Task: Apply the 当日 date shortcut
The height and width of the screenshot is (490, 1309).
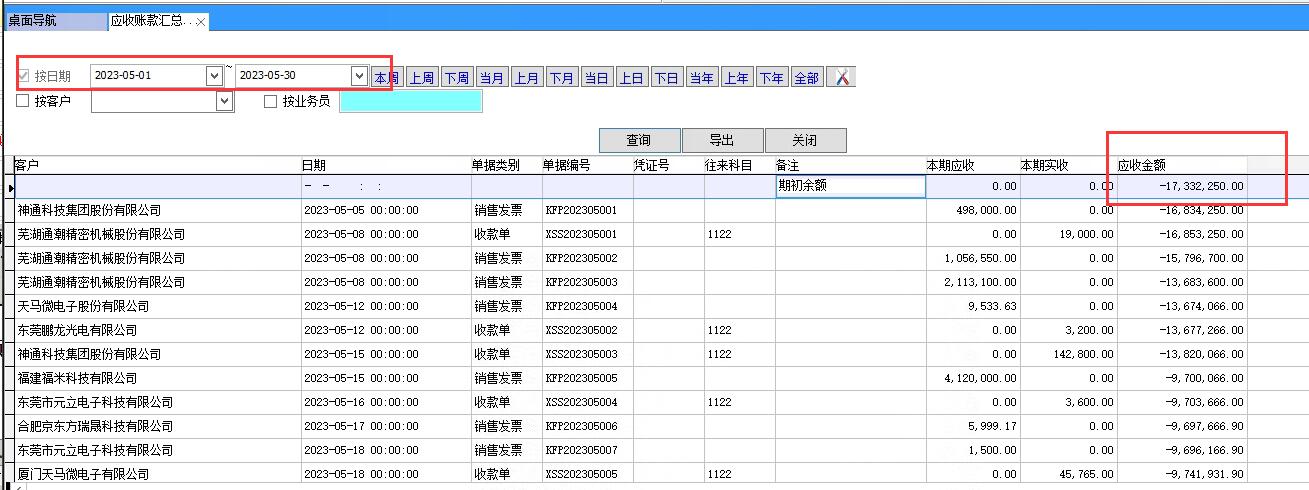Action: point(596,78)
